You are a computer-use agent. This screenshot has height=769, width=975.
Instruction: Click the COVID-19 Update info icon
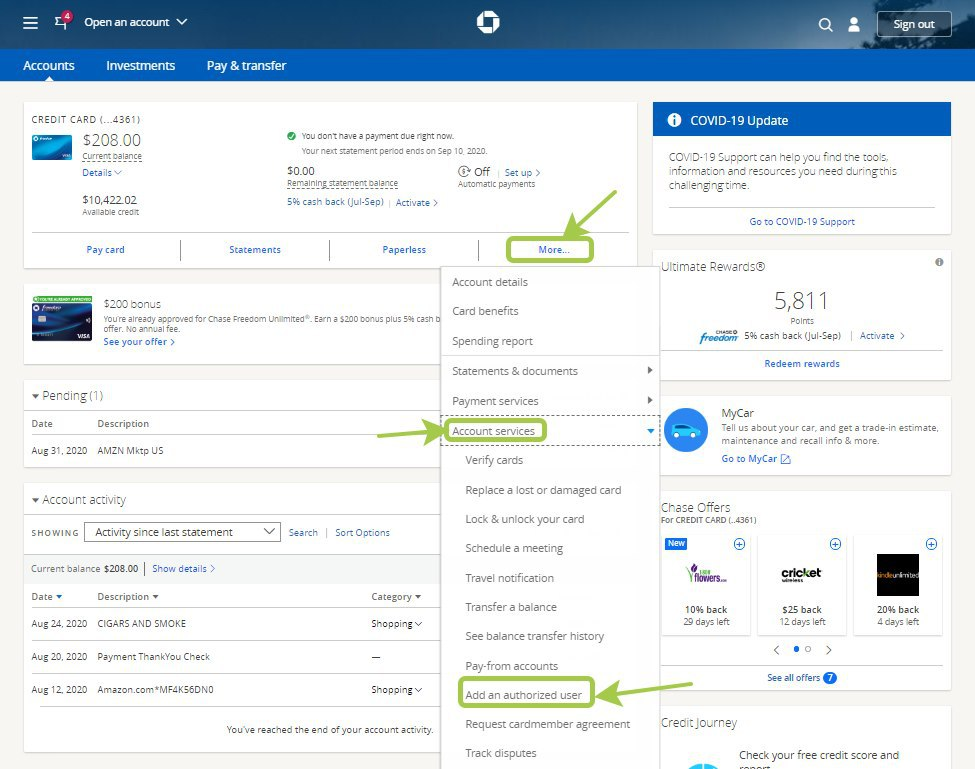674,120
